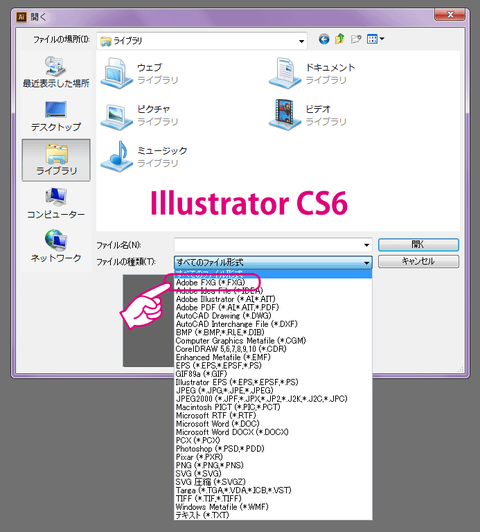Select Illustrator EPS file type
The height and width of the screenshot is (532, 480).
tap(273, 382)
